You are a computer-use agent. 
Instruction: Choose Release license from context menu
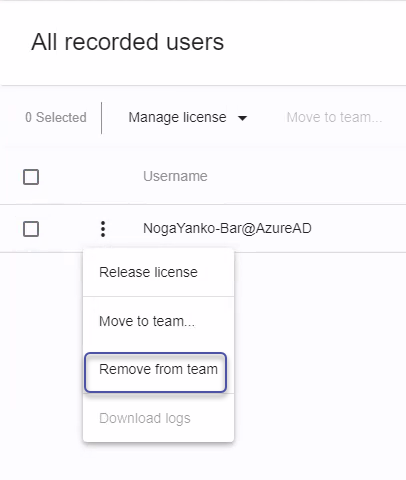tap(158, 272)
